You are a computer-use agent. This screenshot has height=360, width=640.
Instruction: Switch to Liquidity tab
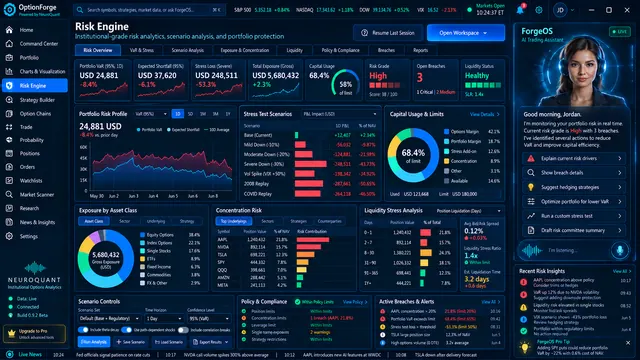[294, 50]
